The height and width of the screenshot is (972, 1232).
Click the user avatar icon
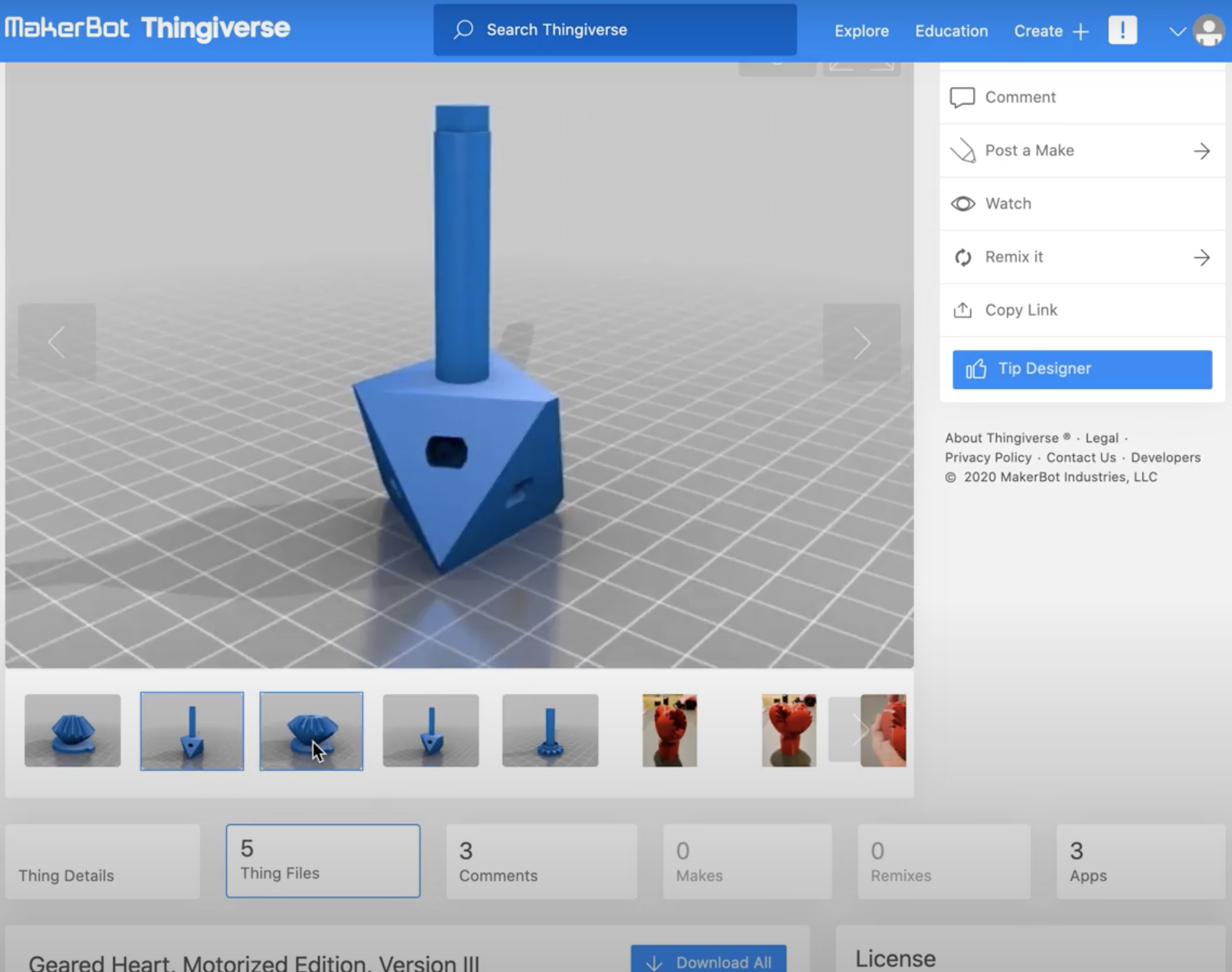point(1209,30)
